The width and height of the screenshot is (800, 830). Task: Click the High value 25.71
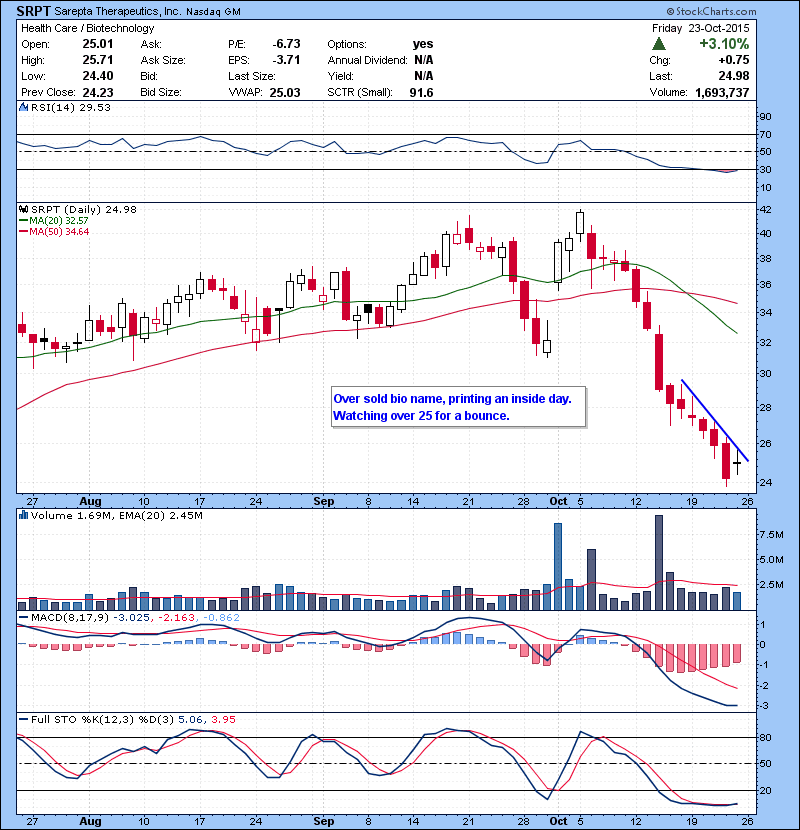(98, 60)
